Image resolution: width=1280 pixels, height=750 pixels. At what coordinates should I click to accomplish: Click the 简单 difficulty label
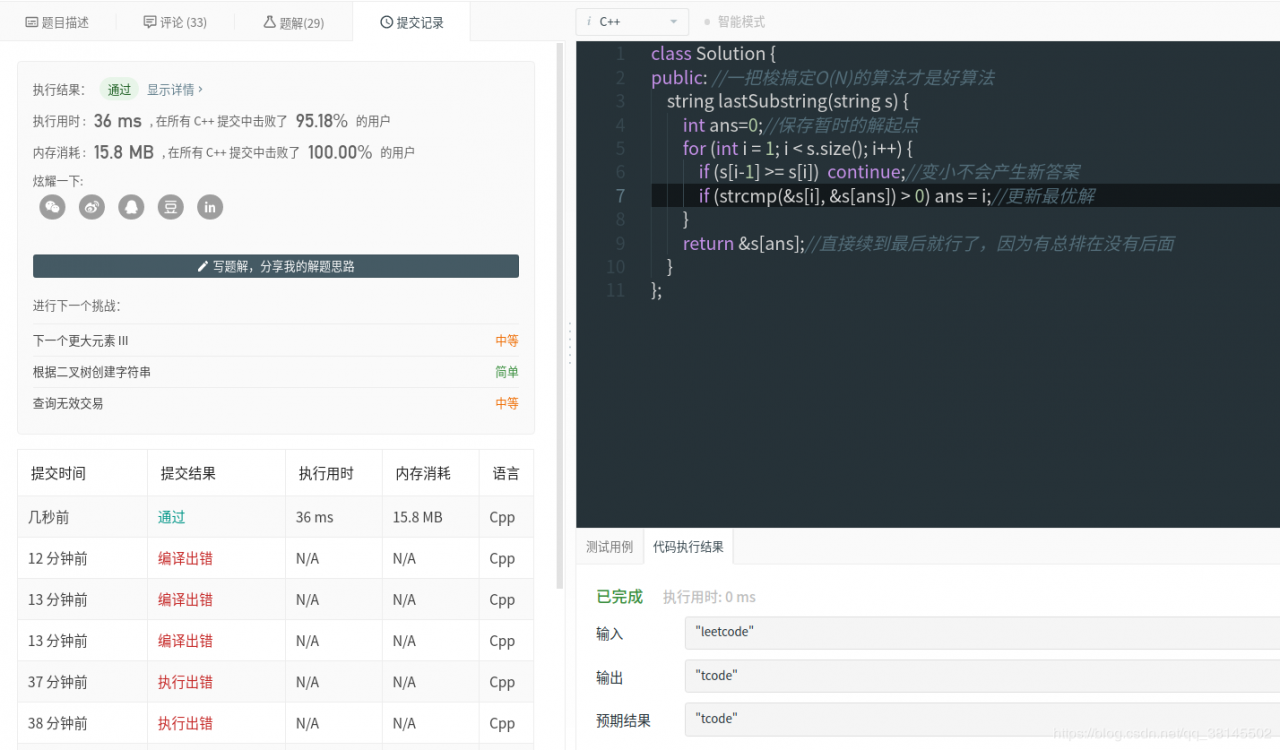tap(507, 372)
